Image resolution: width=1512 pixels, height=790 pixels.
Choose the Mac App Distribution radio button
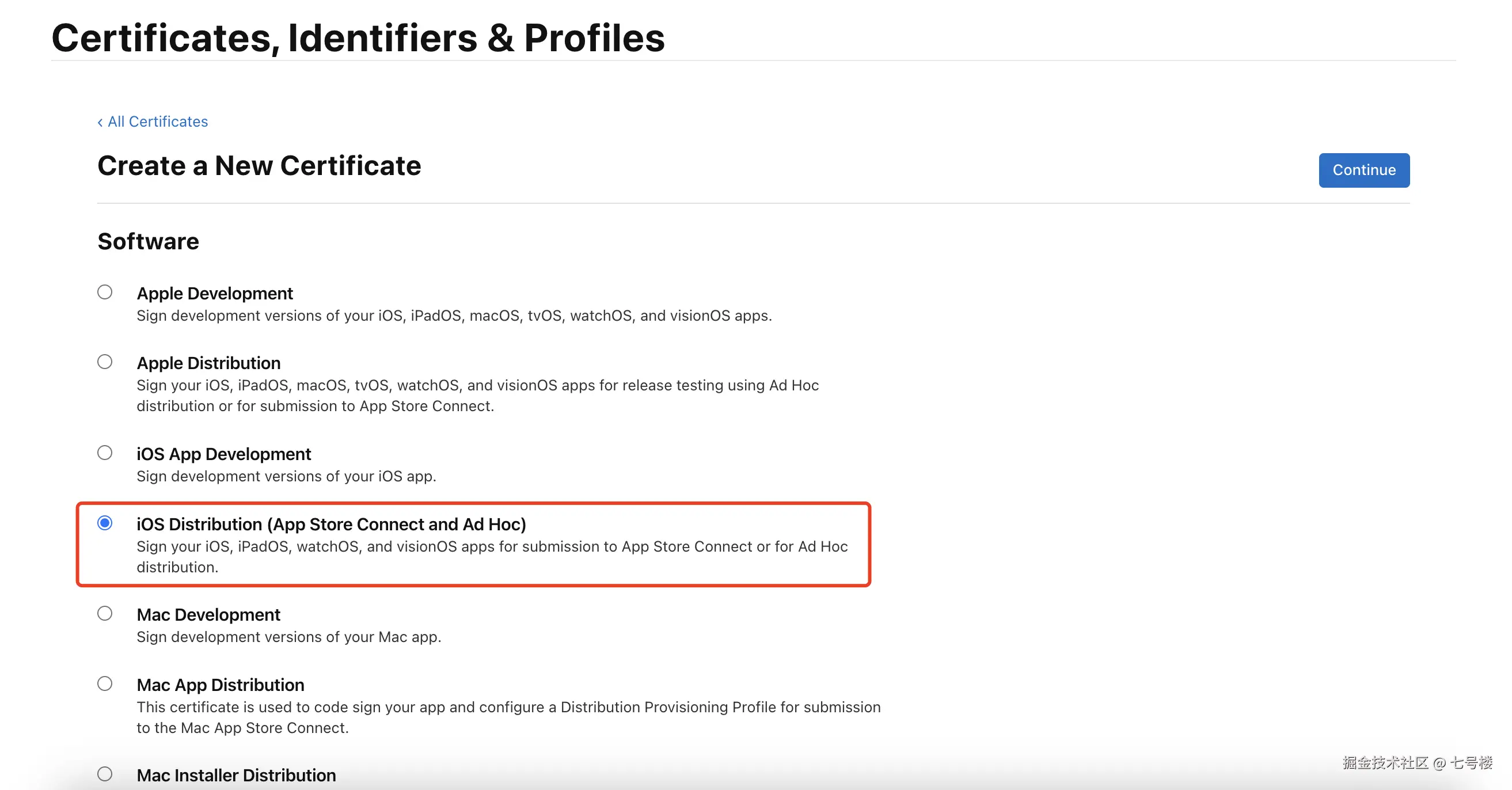click(x=105, y=684)
